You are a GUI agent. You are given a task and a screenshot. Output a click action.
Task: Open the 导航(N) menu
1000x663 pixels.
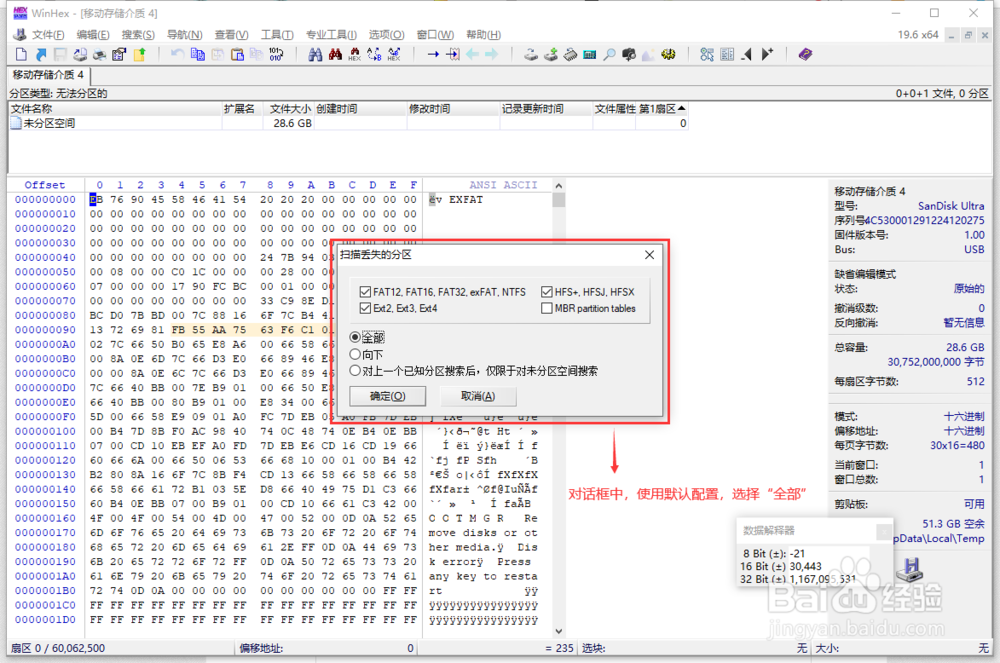185,34
